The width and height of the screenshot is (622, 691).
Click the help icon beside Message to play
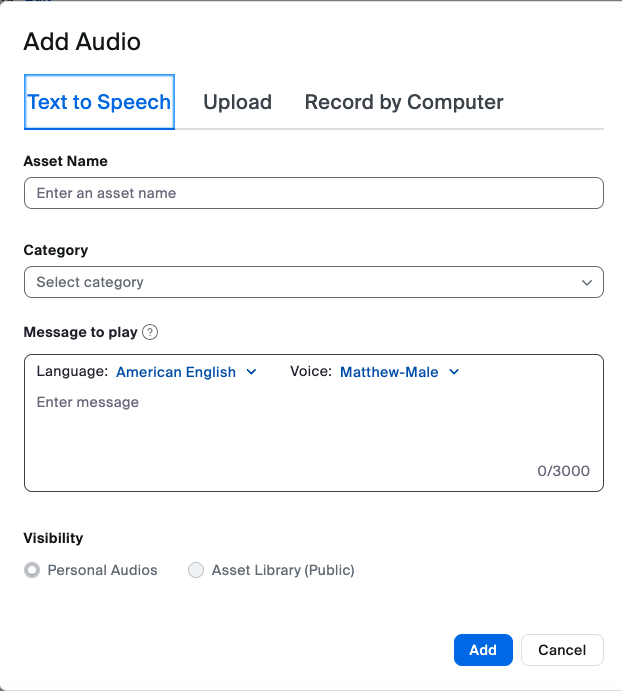151,333
